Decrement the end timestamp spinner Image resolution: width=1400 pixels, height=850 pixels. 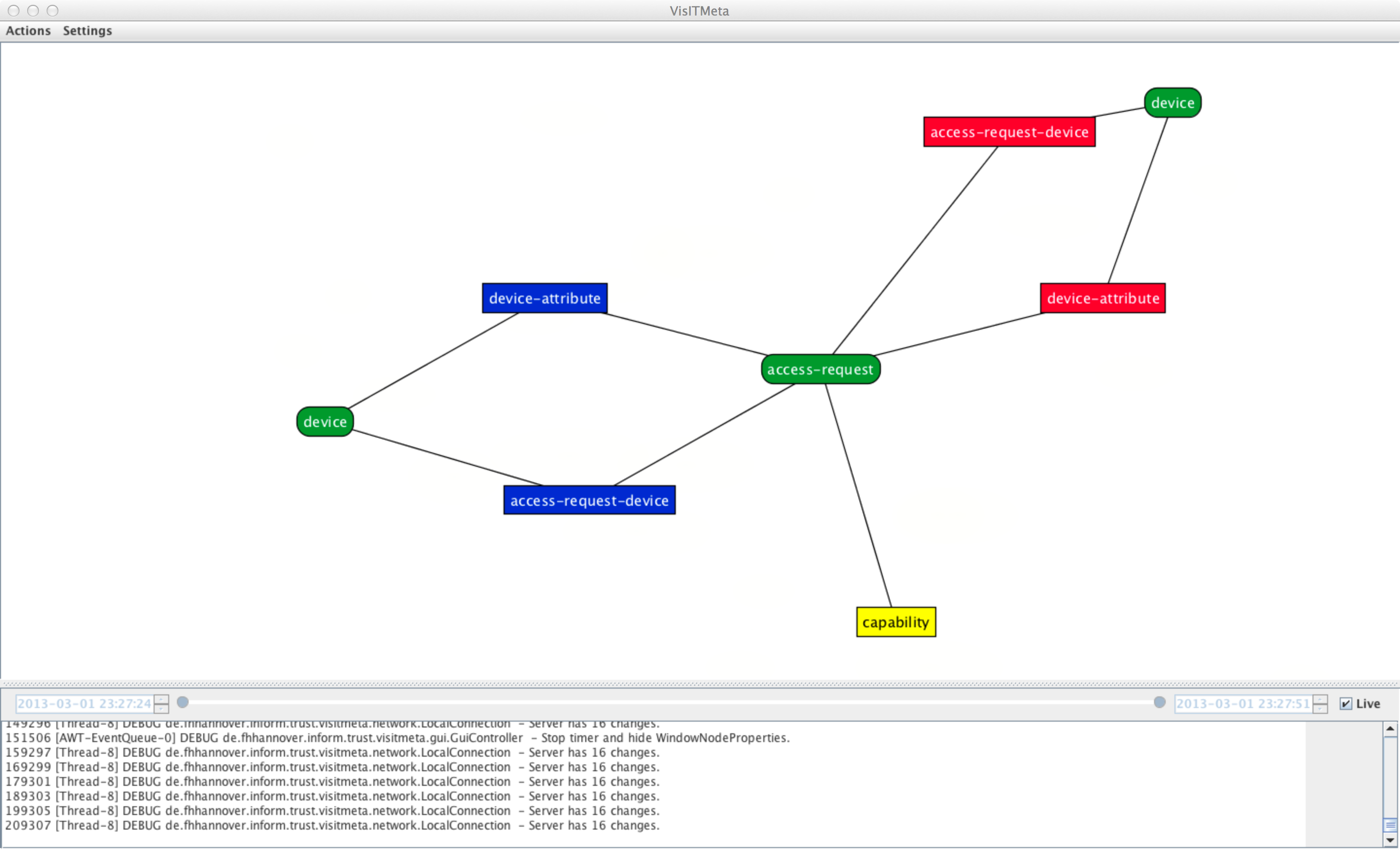1320,708
